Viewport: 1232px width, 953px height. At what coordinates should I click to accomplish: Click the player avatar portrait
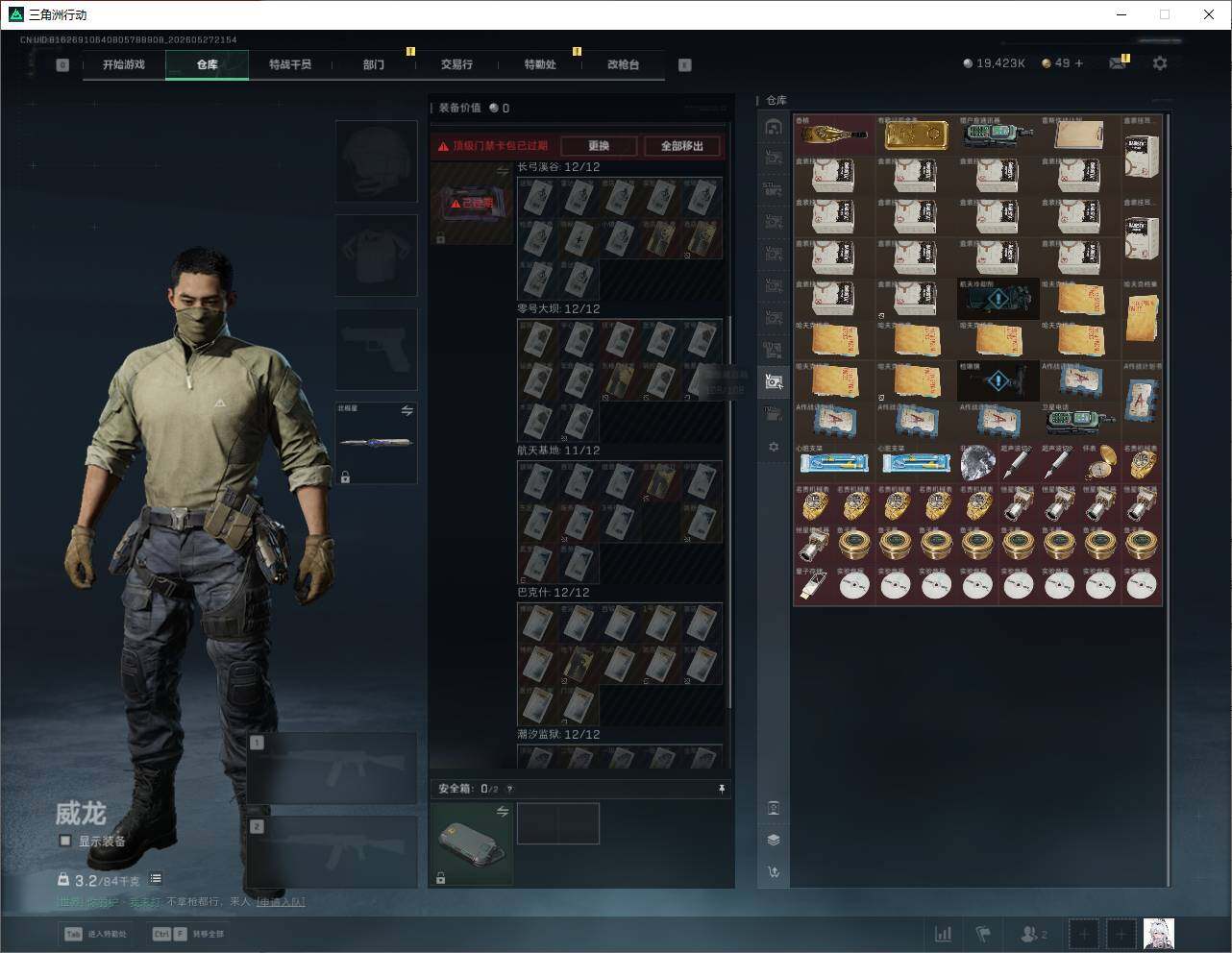1158,934
